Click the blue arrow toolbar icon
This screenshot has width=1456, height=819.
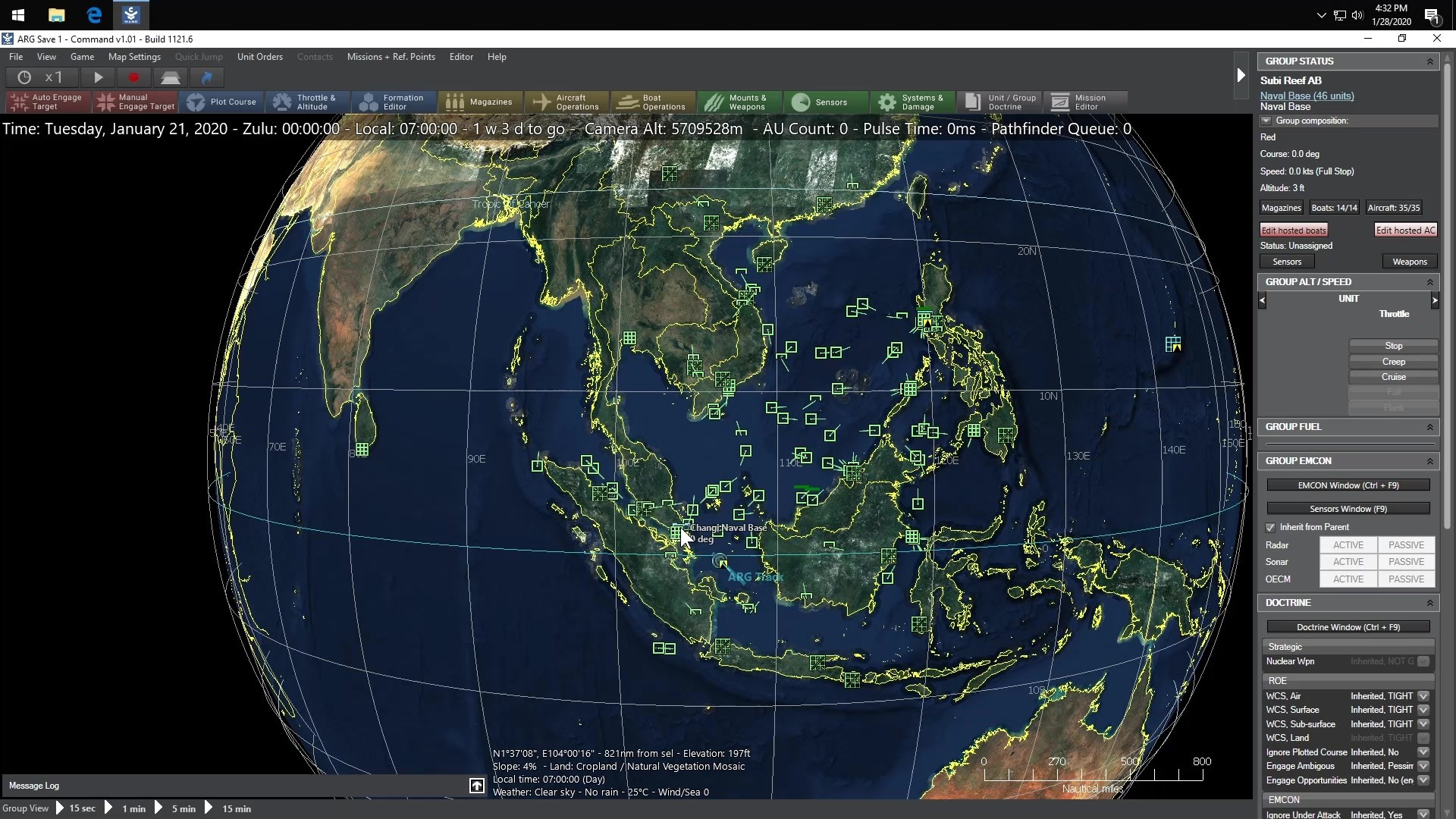click(x=207, y=77)
